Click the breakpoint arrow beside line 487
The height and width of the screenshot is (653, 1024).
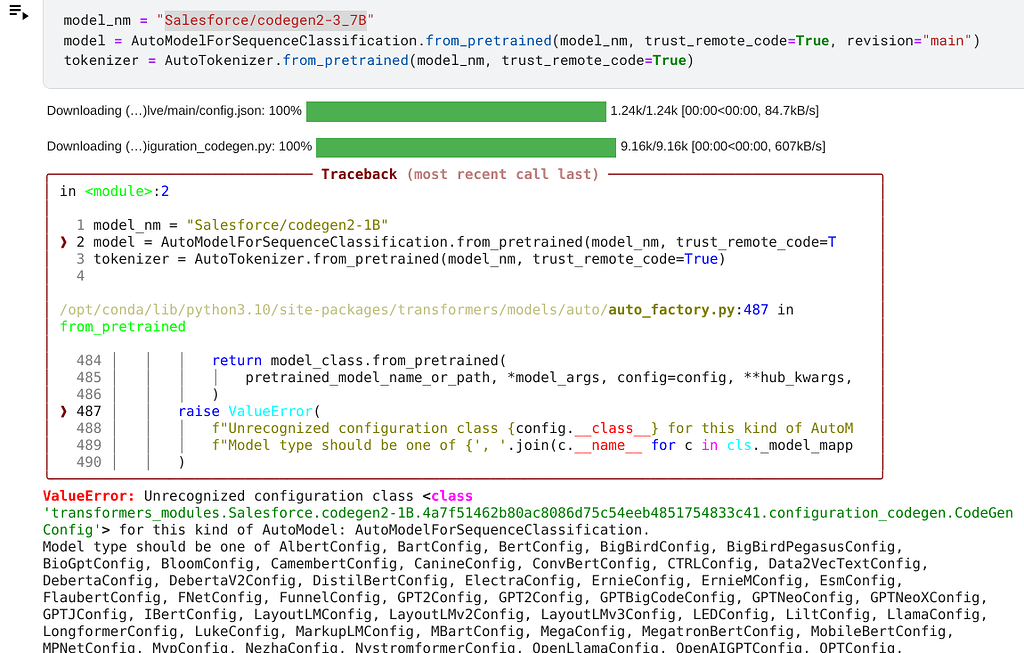click(65, 411)
